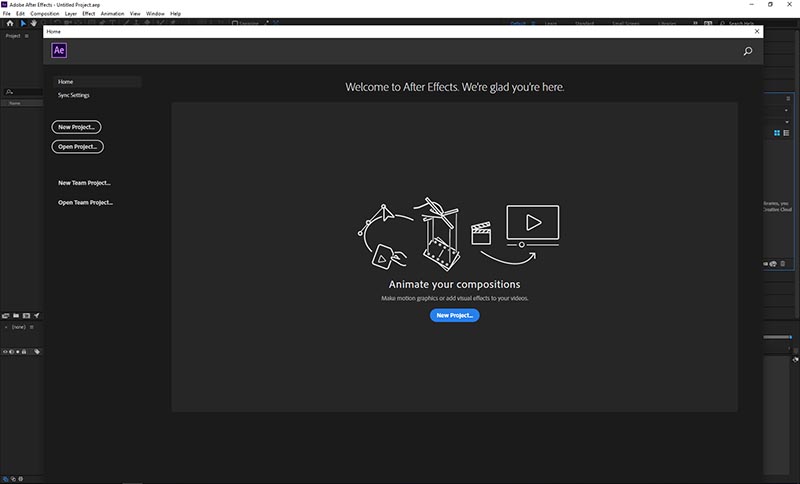800x484 pixels.
Task: Click the Project panel search field
Action: pyautogui.click(x=23, y=92)
